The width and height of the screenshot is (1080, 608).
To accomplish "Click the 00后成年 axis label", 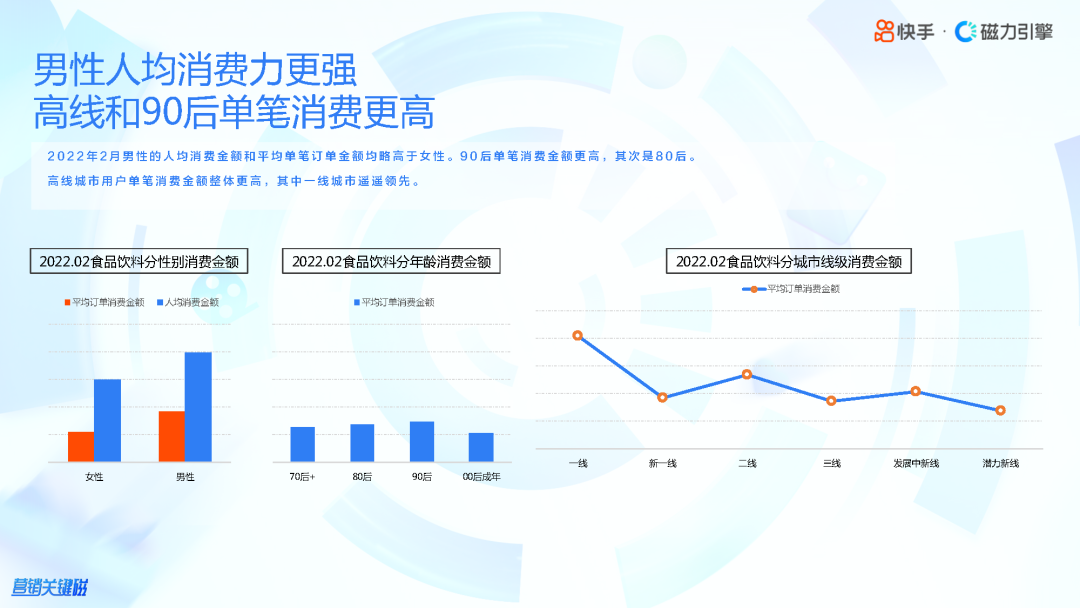I will tap(481, 476).
